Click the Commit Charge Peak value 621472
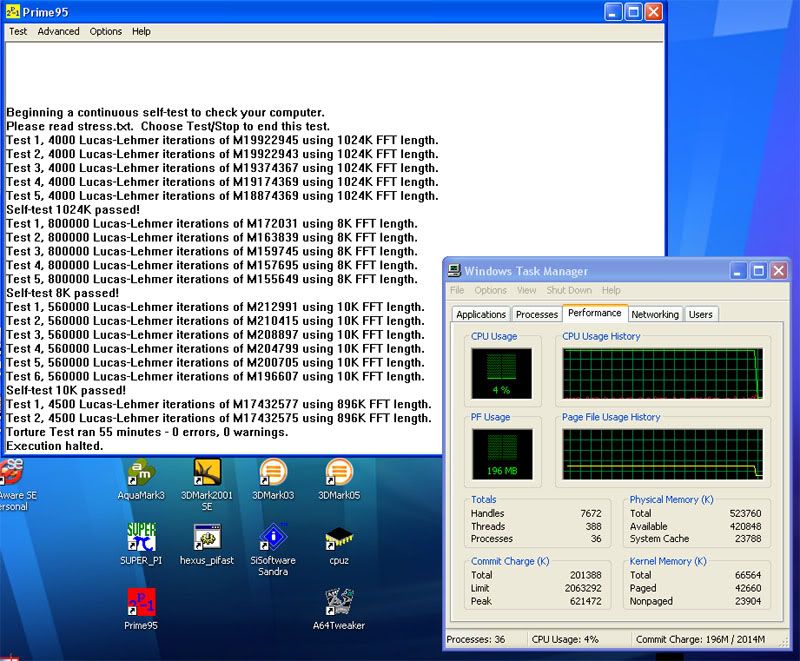 586,601
